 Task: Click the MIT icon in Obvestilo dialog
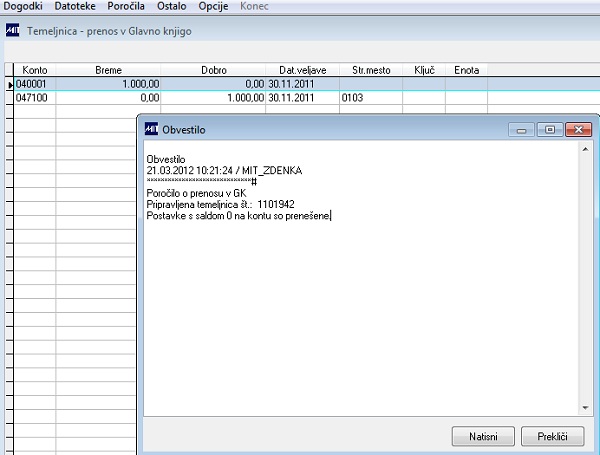(x=152, y=129)
